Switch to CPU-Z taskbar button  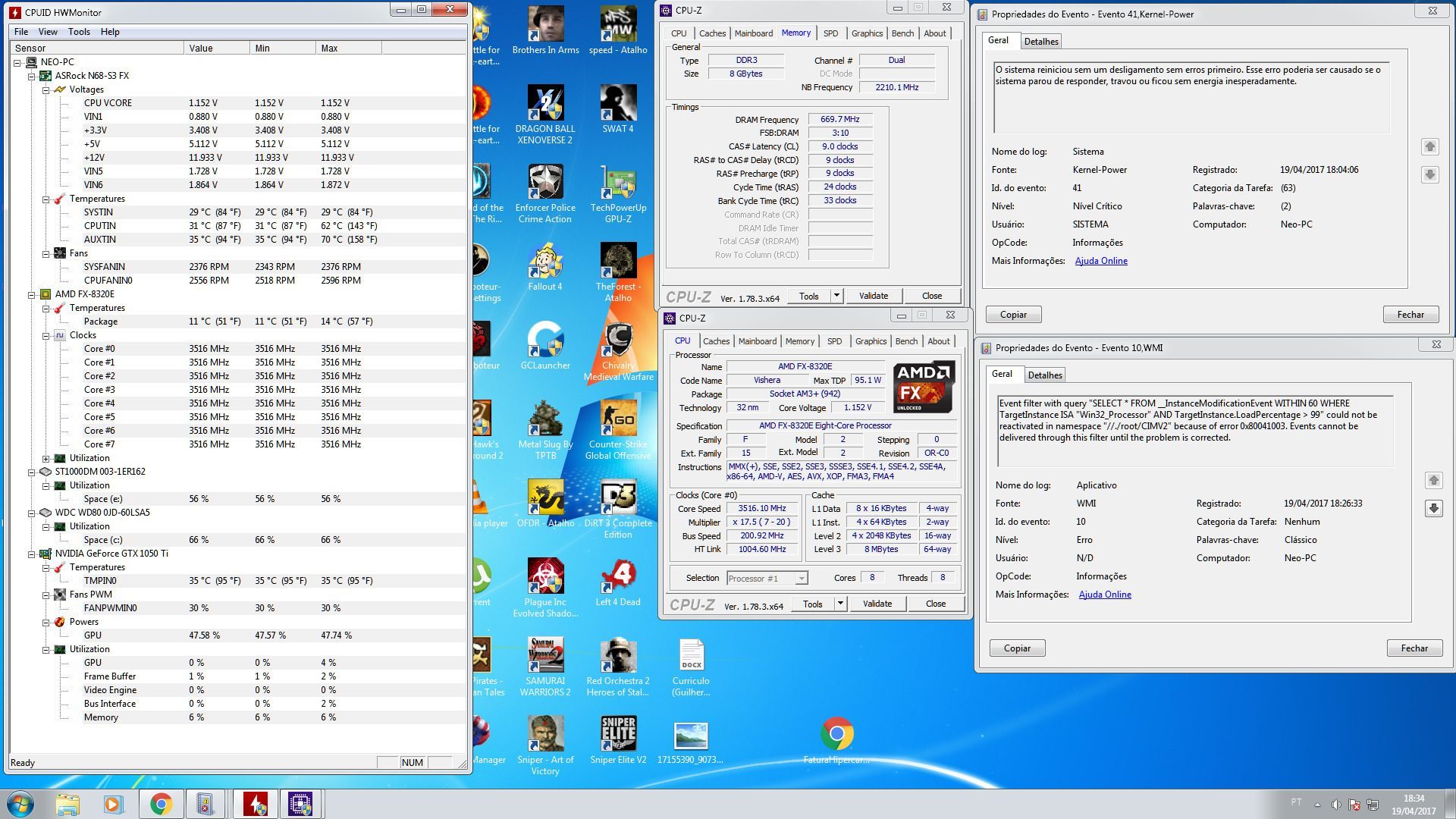pyautogui.click(x=301, y=804)
